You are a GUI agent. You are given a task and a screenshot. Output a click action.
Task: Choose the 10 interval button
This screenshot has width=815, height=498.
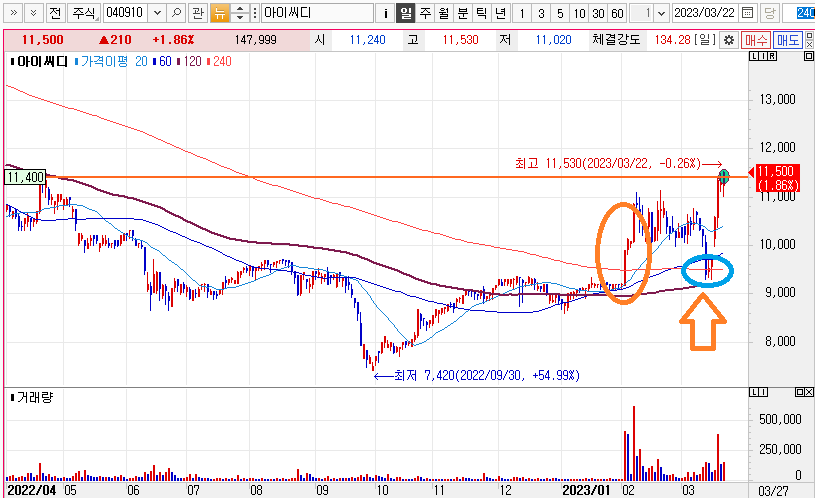tap(580, 13)
